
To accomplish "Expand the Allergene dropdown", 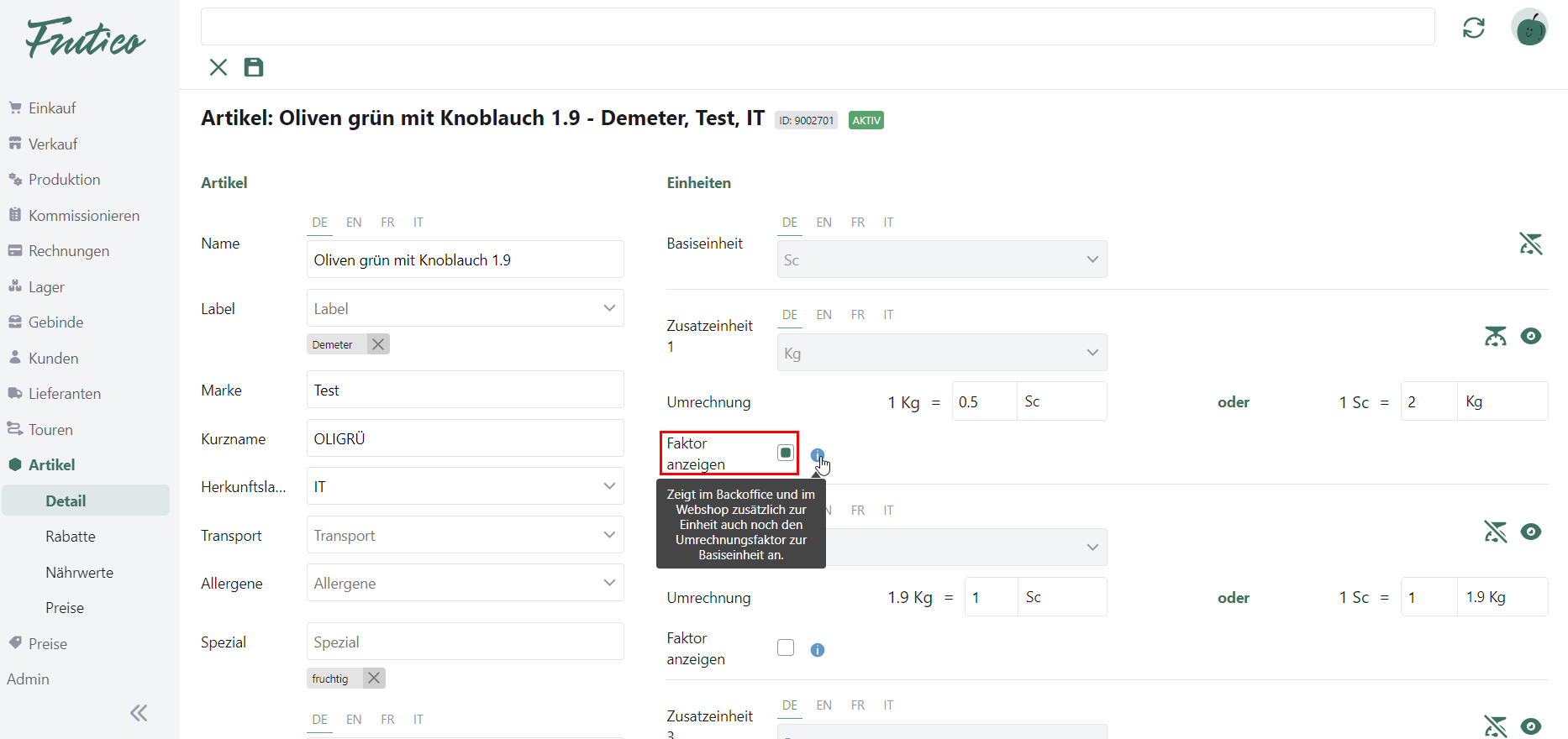I will click(465, 583).
